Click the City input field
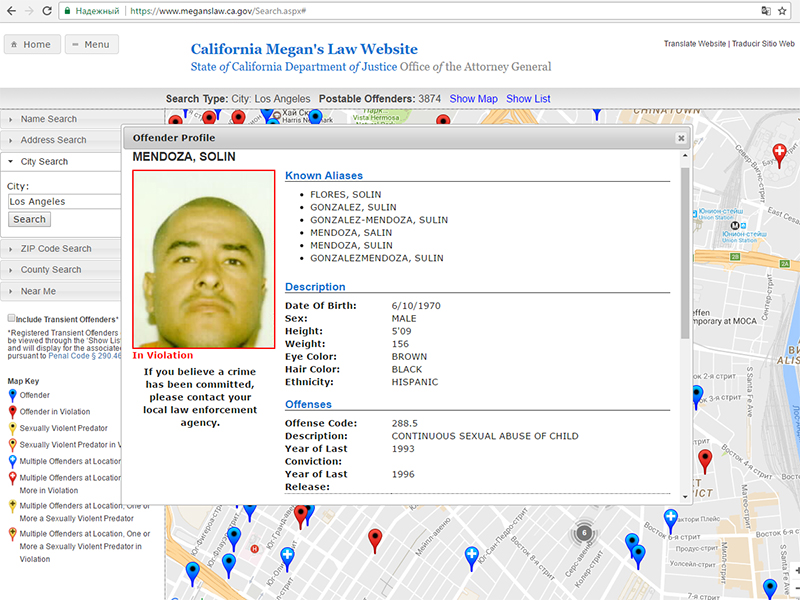 pyautogui.click(x=64, y=202)
